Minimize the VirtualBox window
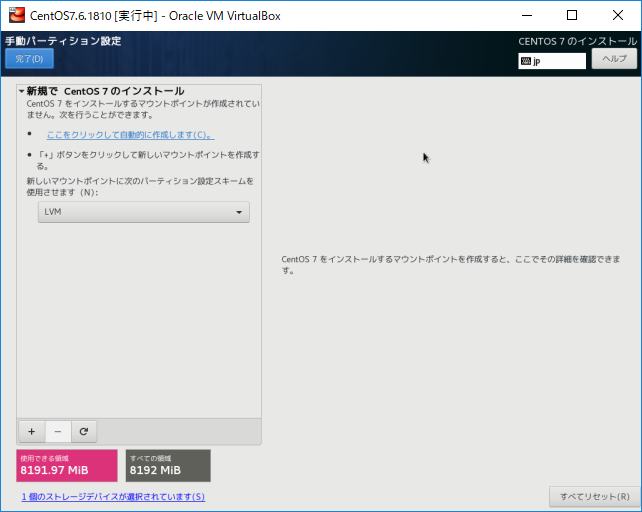 point(527,16)
